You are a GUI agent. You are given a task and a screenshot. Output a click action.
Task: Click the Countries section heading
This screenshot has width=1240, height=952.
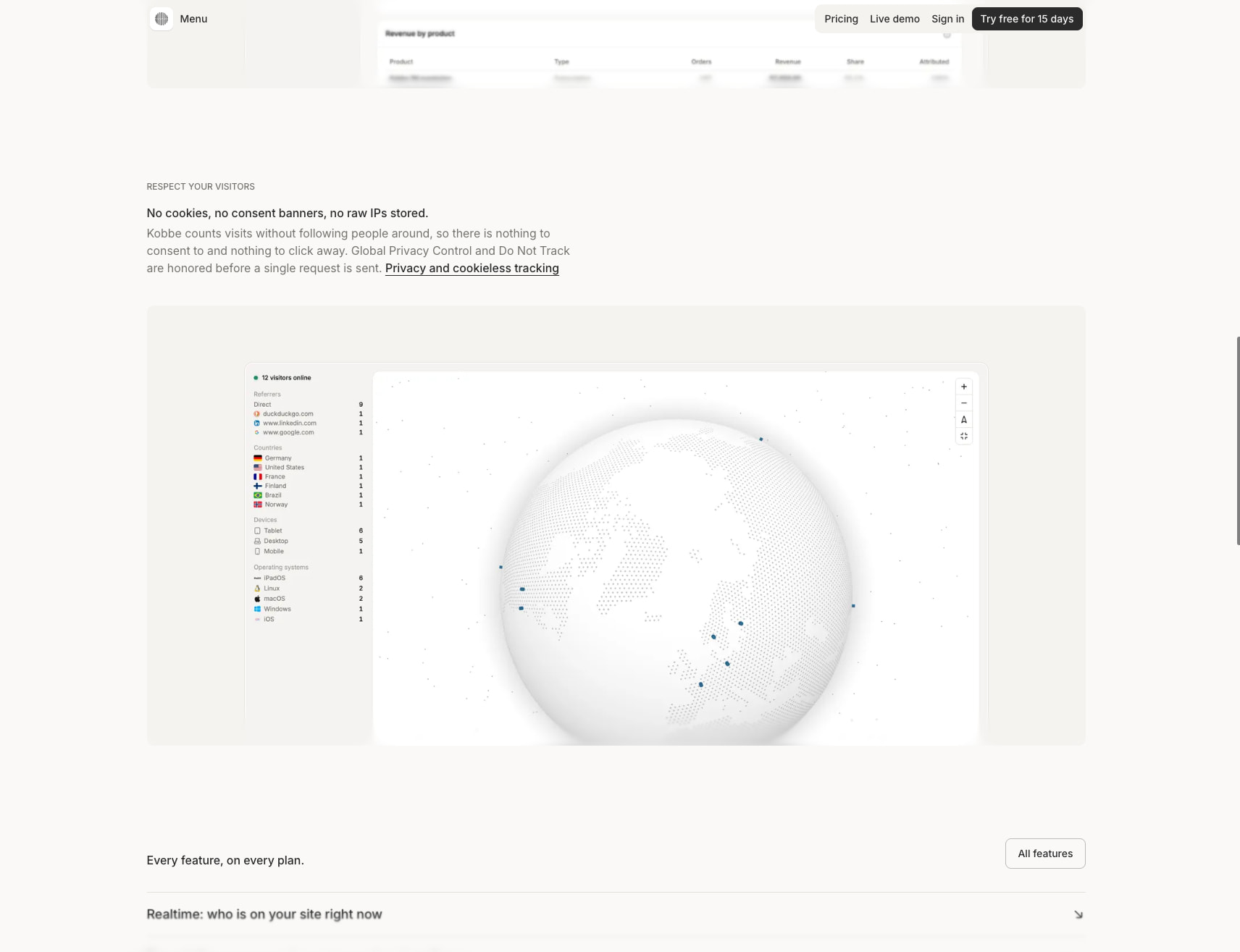point(267,448)
